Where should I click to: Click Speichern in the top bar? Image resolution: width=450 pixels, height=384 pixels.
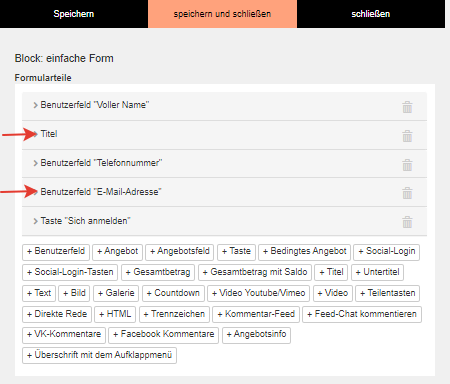point(74,14)
